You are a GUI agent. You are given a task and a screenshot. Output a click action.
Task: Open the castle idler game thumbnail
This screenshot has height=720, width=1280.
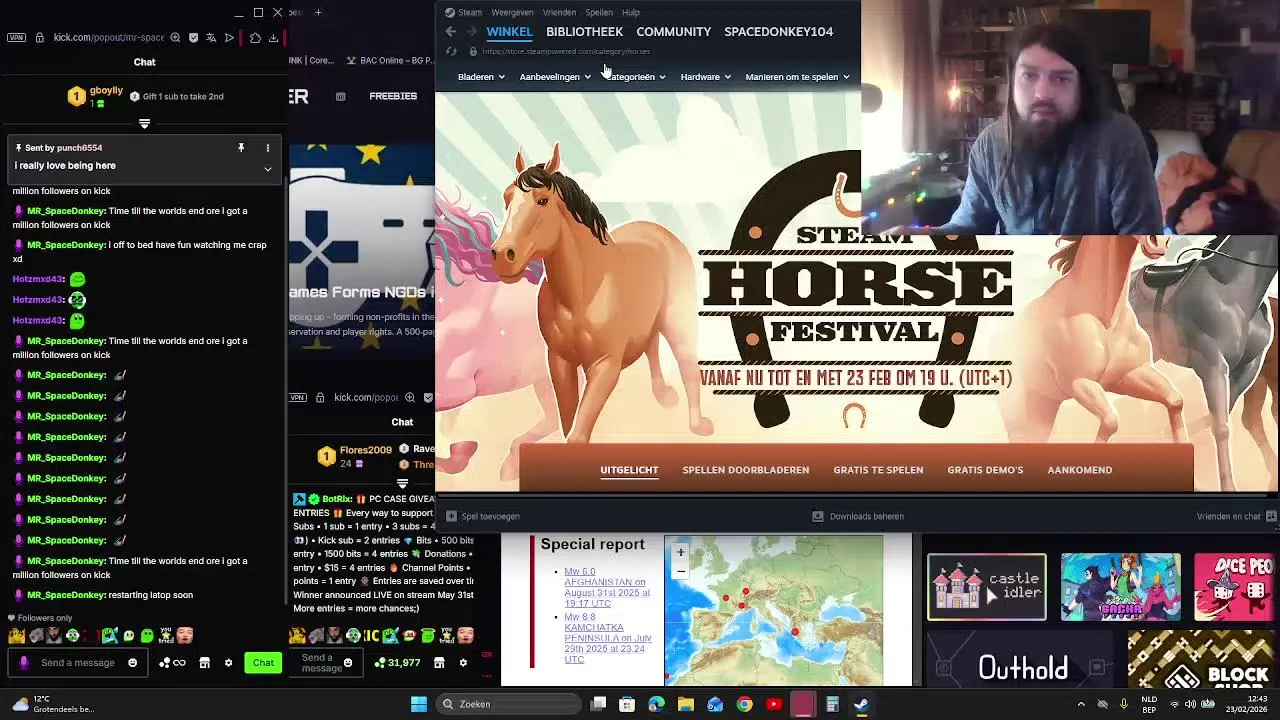click(x=986, y=587)
